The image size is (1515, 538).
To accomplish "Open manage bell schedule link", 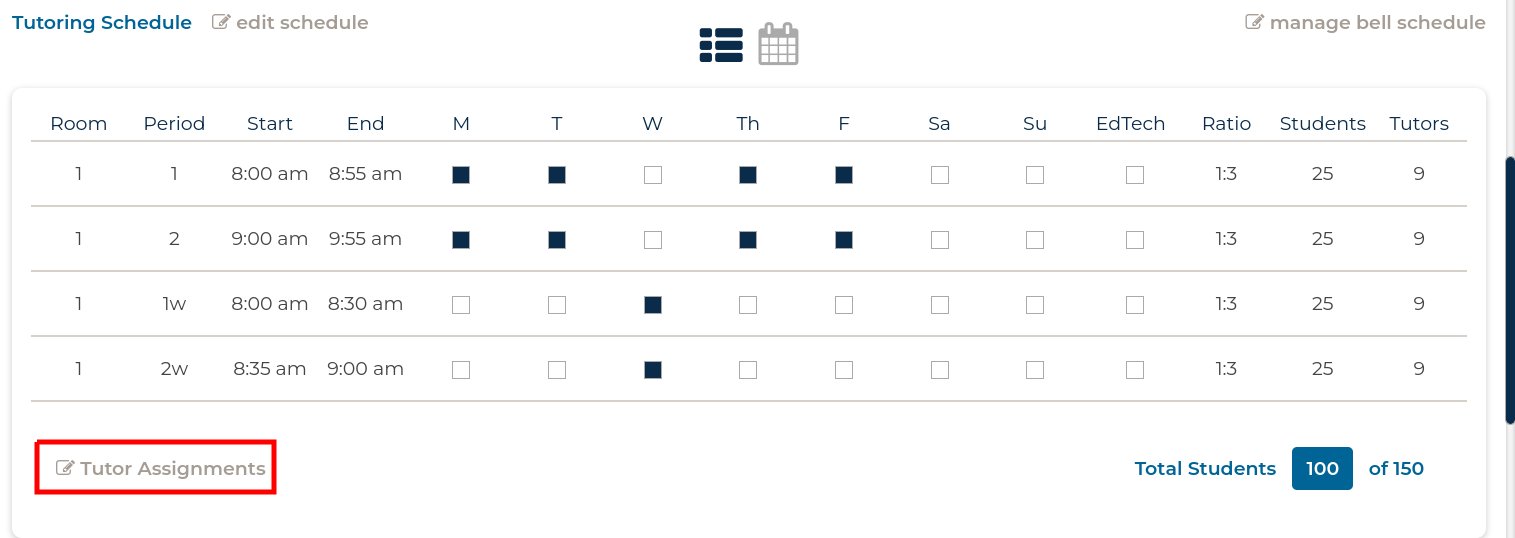I will tap(1365, 22).
